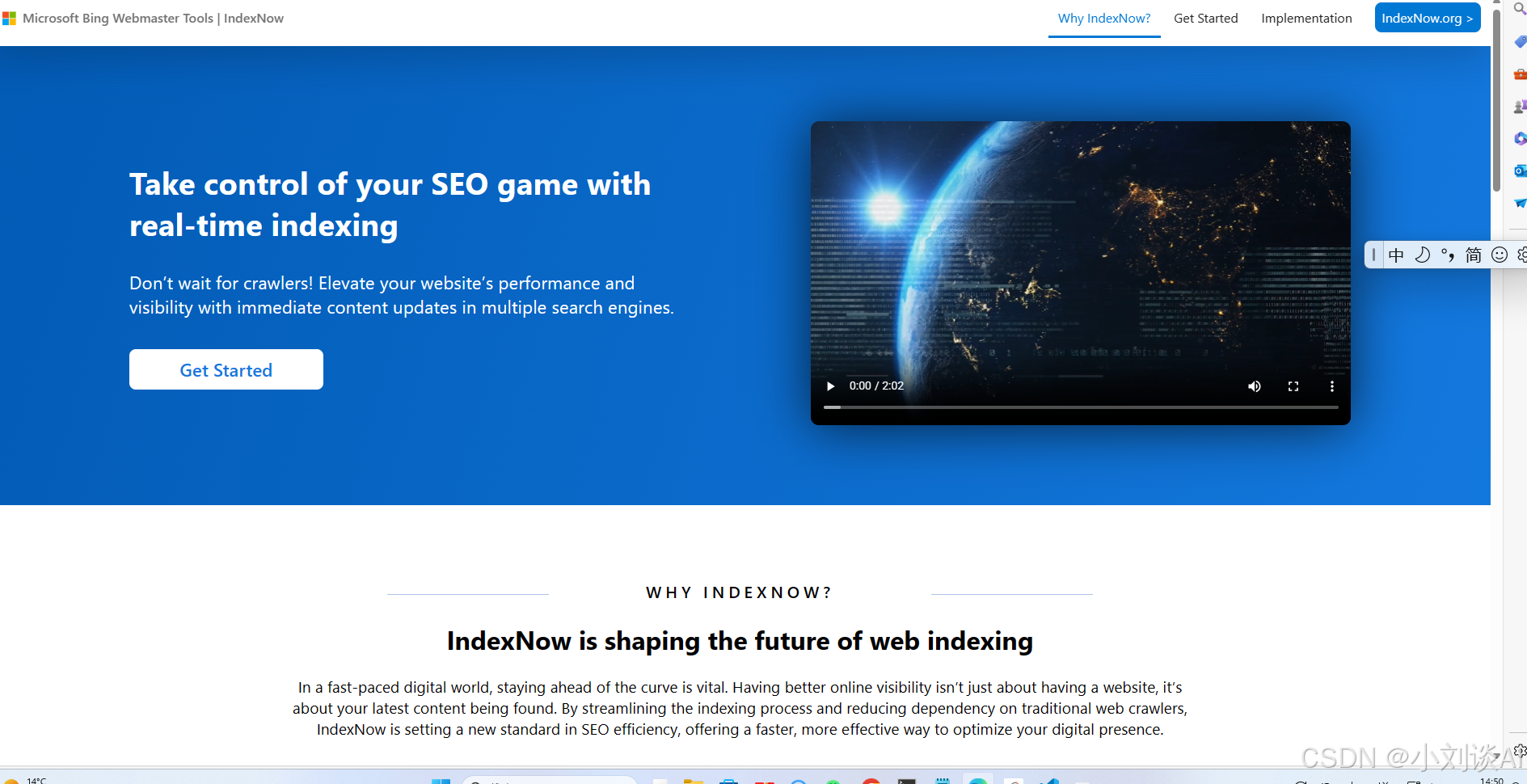Open the chess pieces games icon in sidebar
This screenshot has height=784, width=1527.
tap(1520, 106)
